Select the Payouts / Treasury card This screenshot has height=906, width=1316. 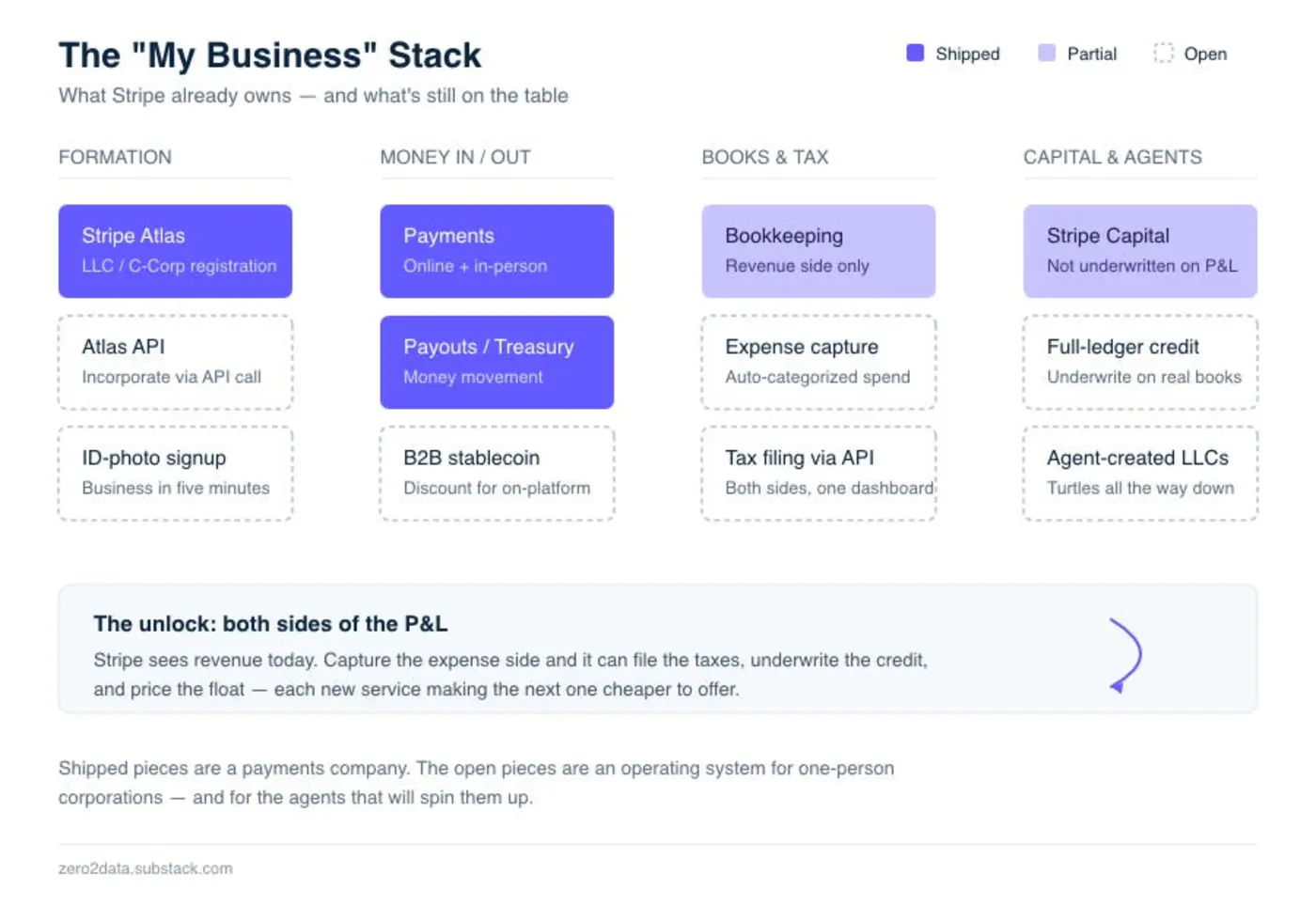(x=496, y=362)
